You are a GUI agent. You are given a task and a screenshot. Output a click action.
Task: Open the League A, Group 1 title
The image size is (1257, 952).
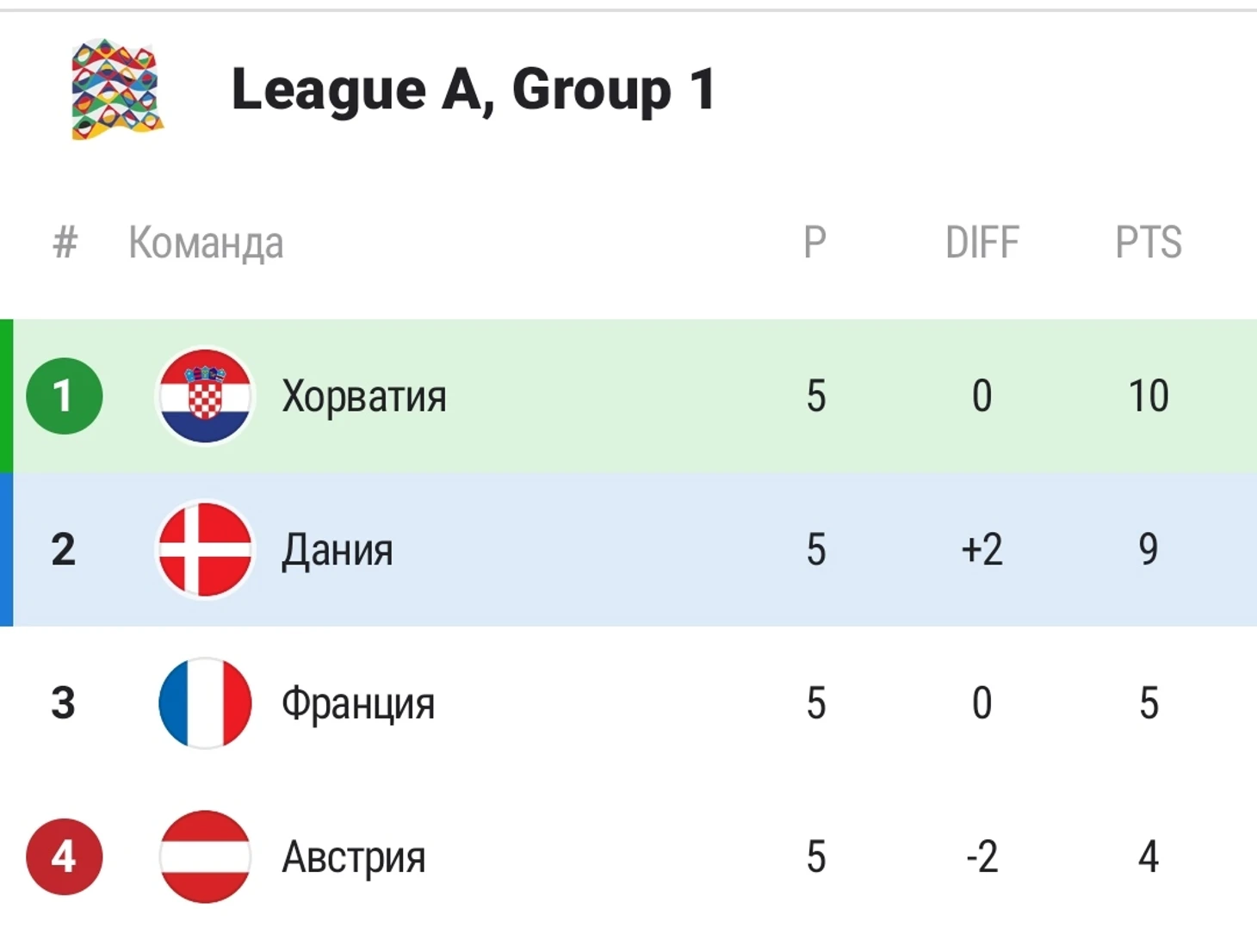coord(474,91)
